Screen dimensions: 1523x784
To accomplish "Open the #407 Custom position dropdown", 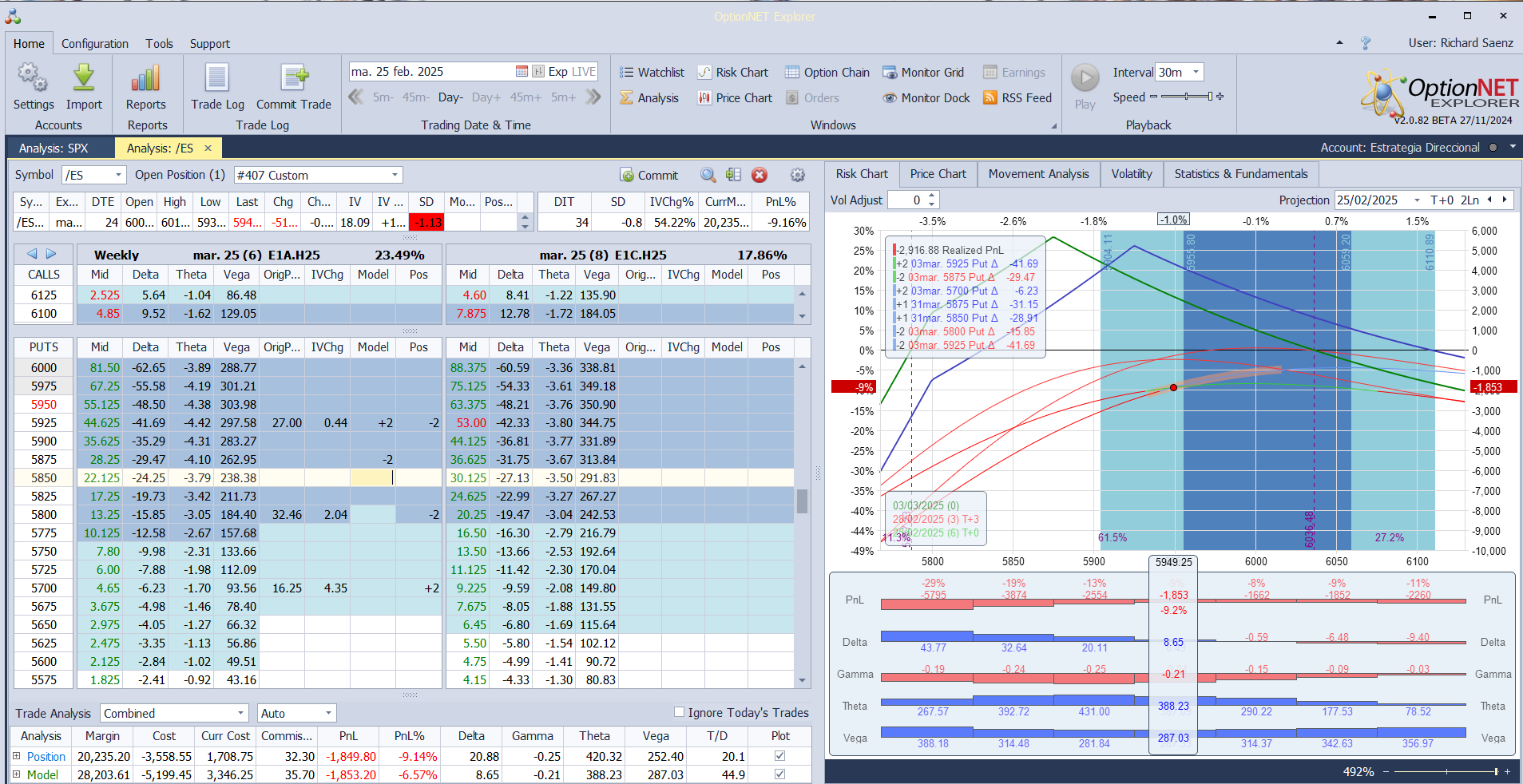I will tap(395, 175).
